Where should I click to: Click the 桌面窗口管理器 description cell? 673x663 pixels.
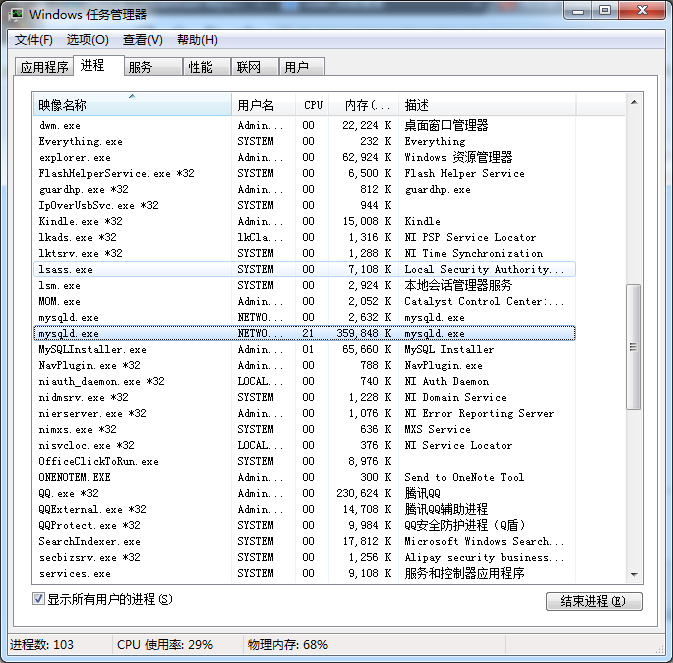click(446, 125)
